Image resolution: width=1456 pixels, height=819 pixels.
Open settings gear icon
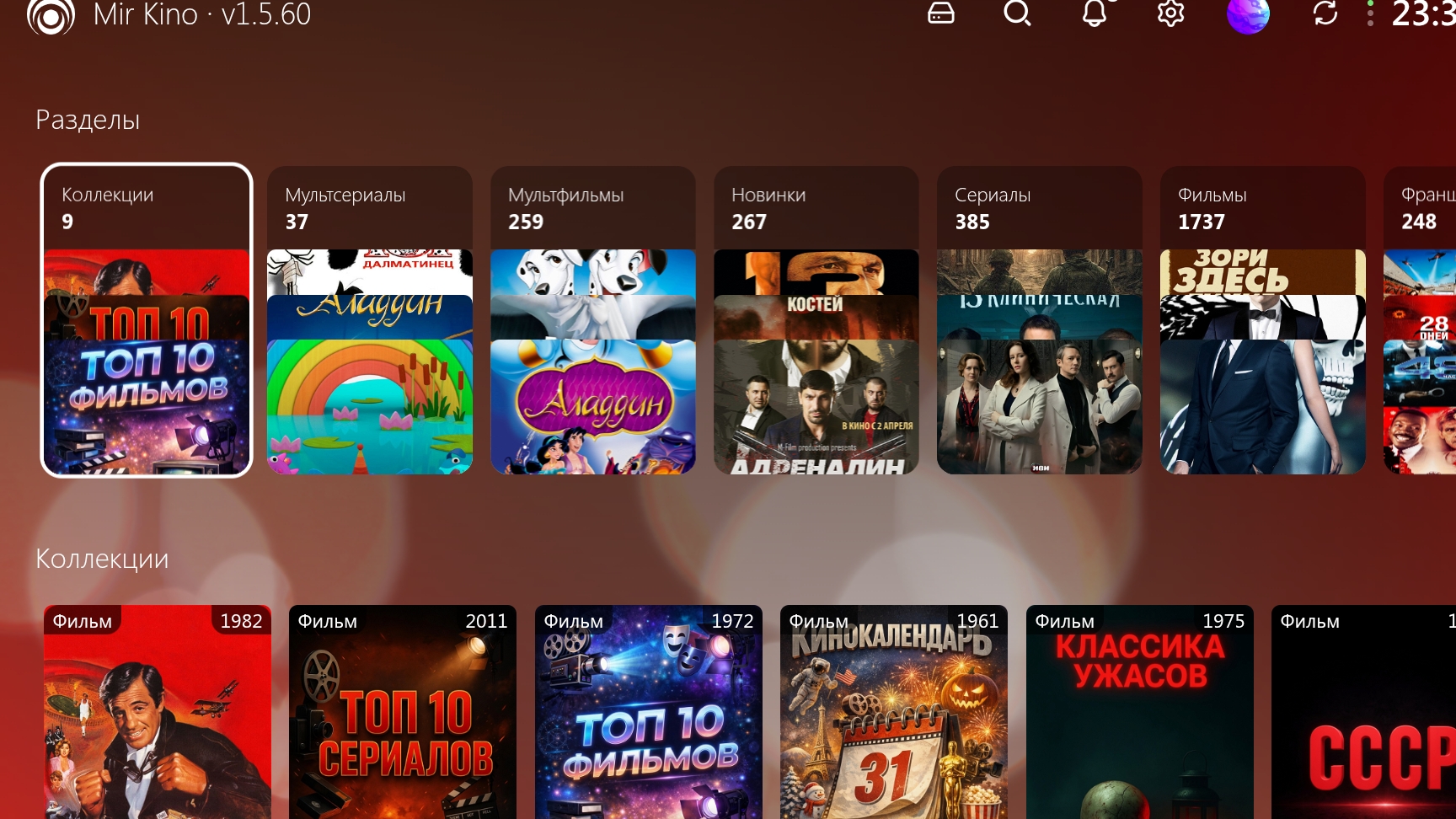(x=1171, y=13)
